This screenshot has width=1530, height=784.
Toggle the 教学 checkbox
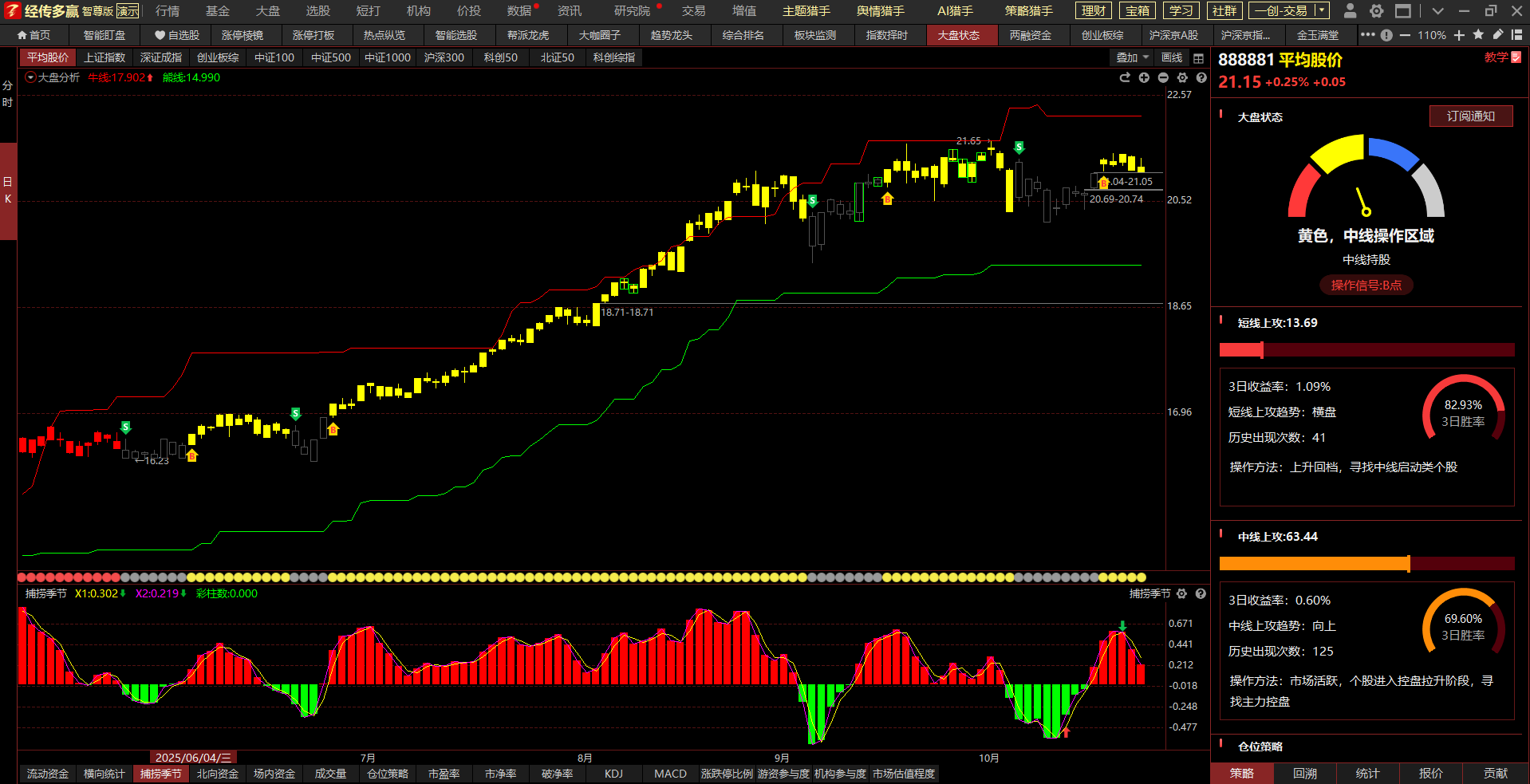point(1516,57)
